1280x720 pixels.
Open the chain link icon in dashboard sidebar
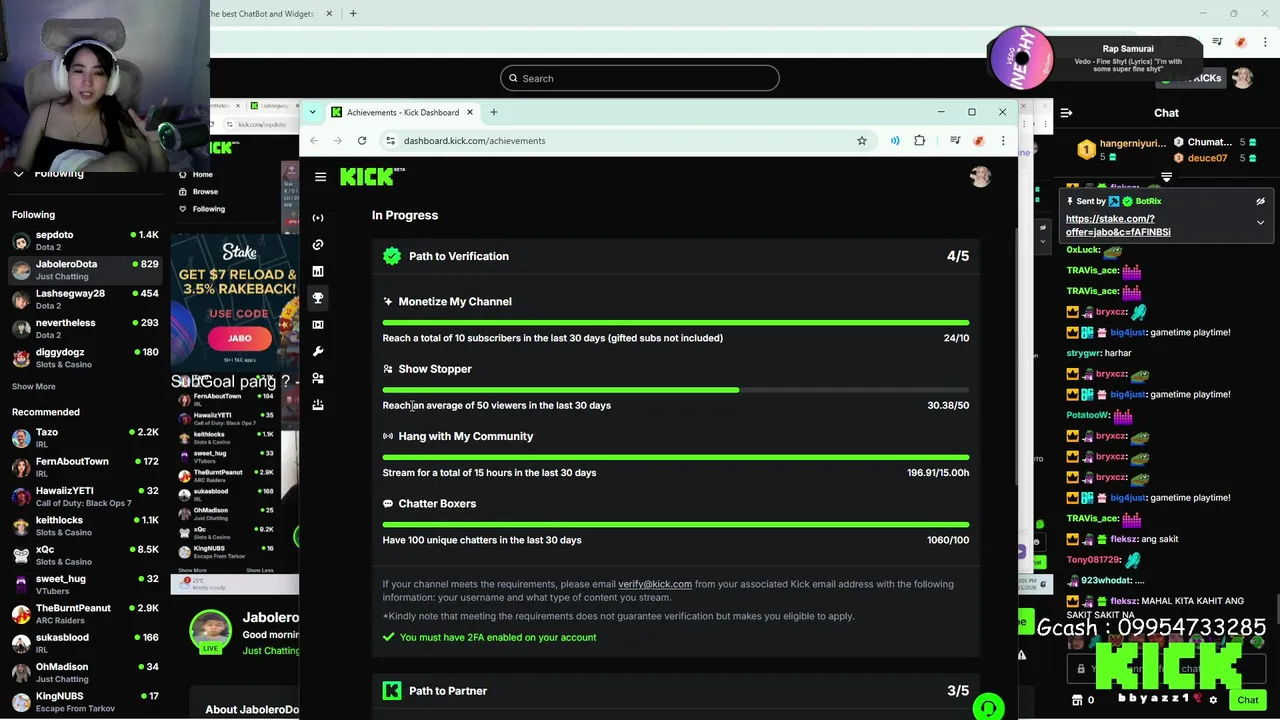pyautogui.click(x=318, y=244)
